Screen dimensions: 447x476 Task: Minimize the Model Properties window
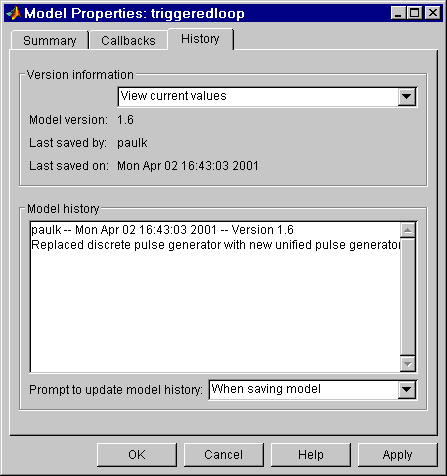pos(398,13)
